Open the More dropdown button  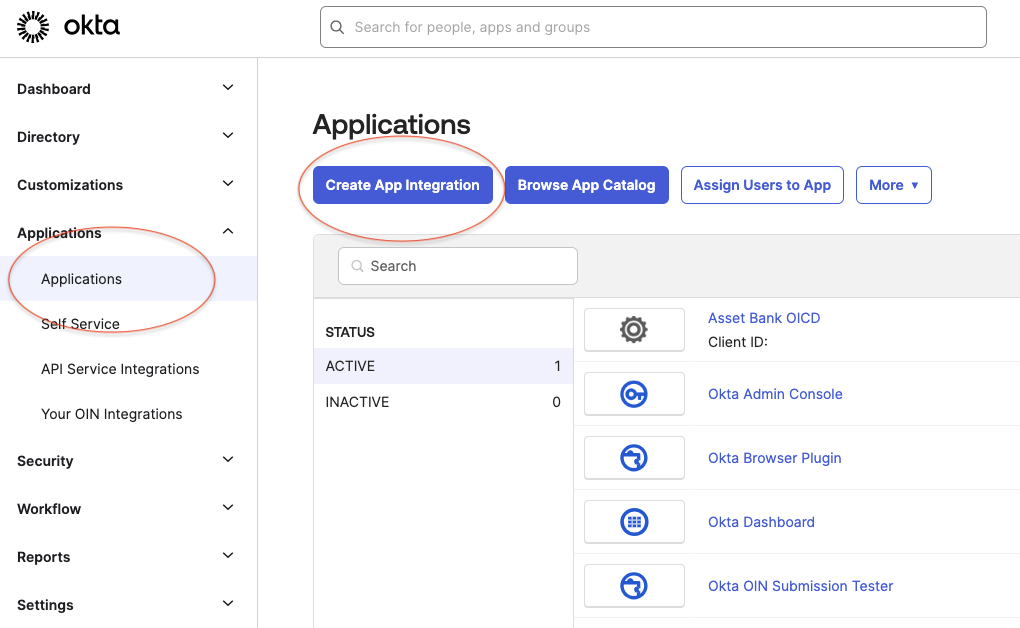pyautogui.click(x=894, y=185)
